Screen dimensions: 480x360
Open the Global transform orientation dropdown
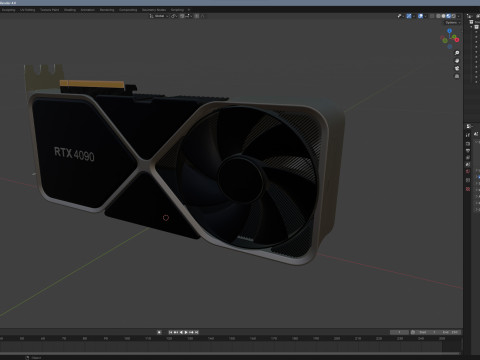(x=159, y=16)
